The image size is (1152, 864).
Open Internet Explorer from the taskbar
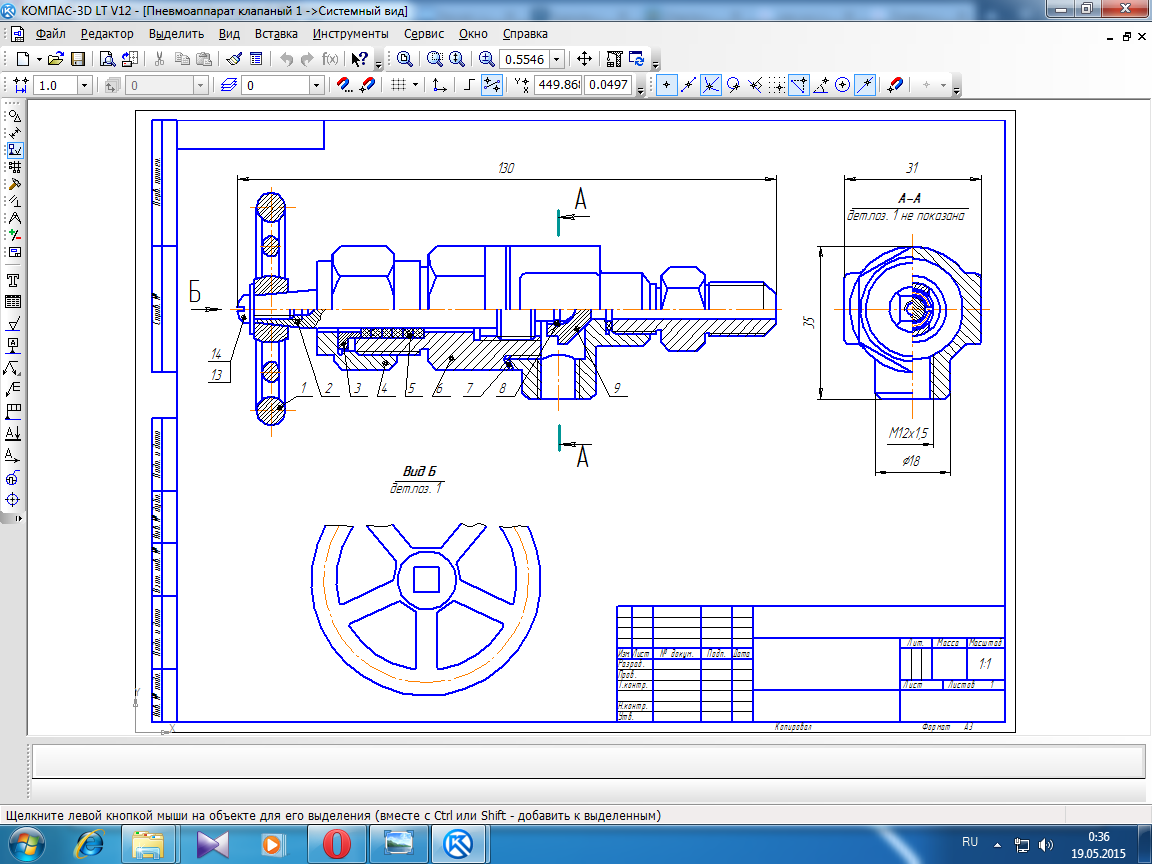(x=89, y=844)
